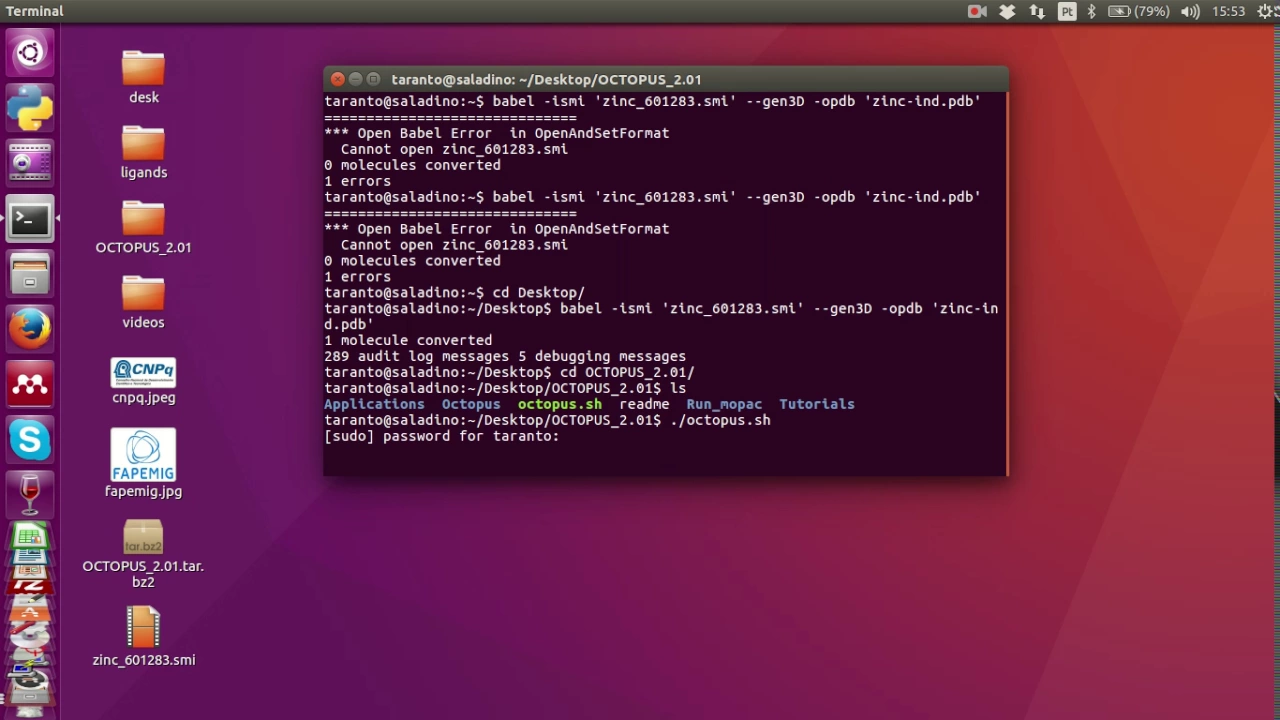
Task: Click the screen recording indicator in tray
Action: 977,11
